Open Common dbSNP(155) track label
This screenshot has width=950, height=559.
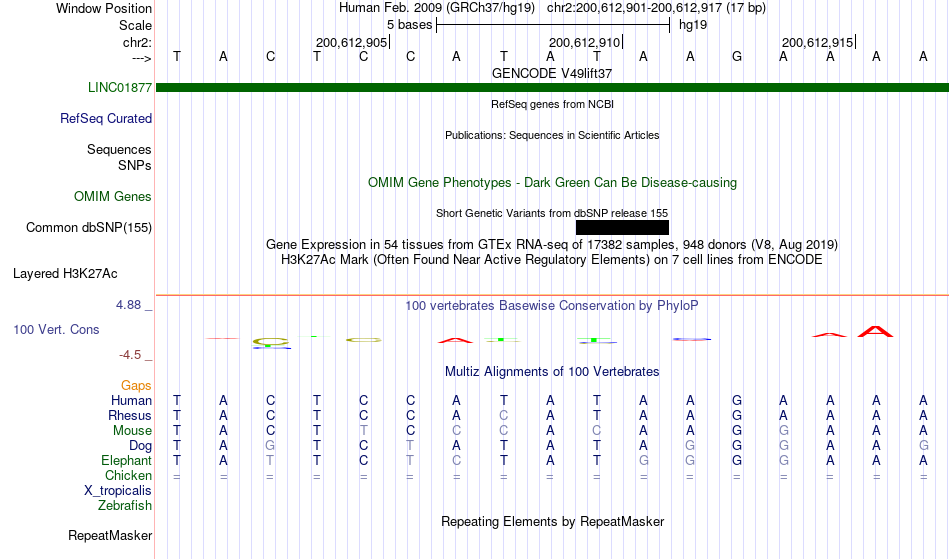[88, 228]
